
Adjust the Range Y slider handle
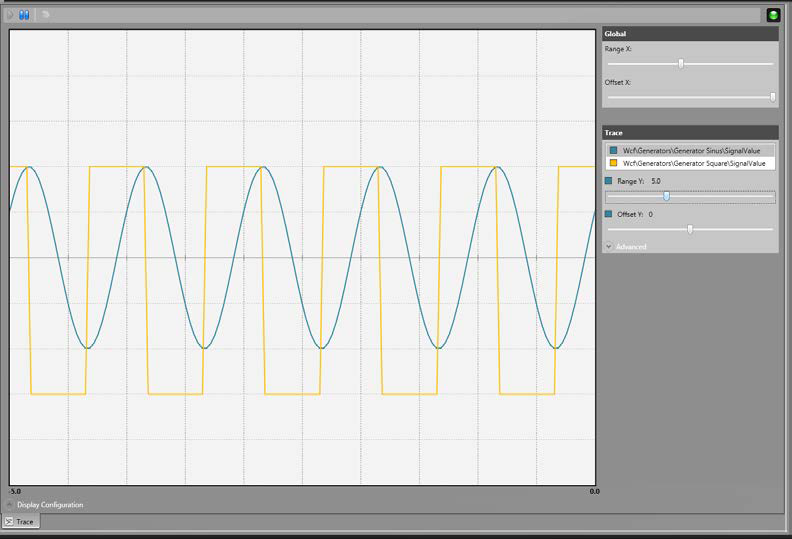pos(667,197)
